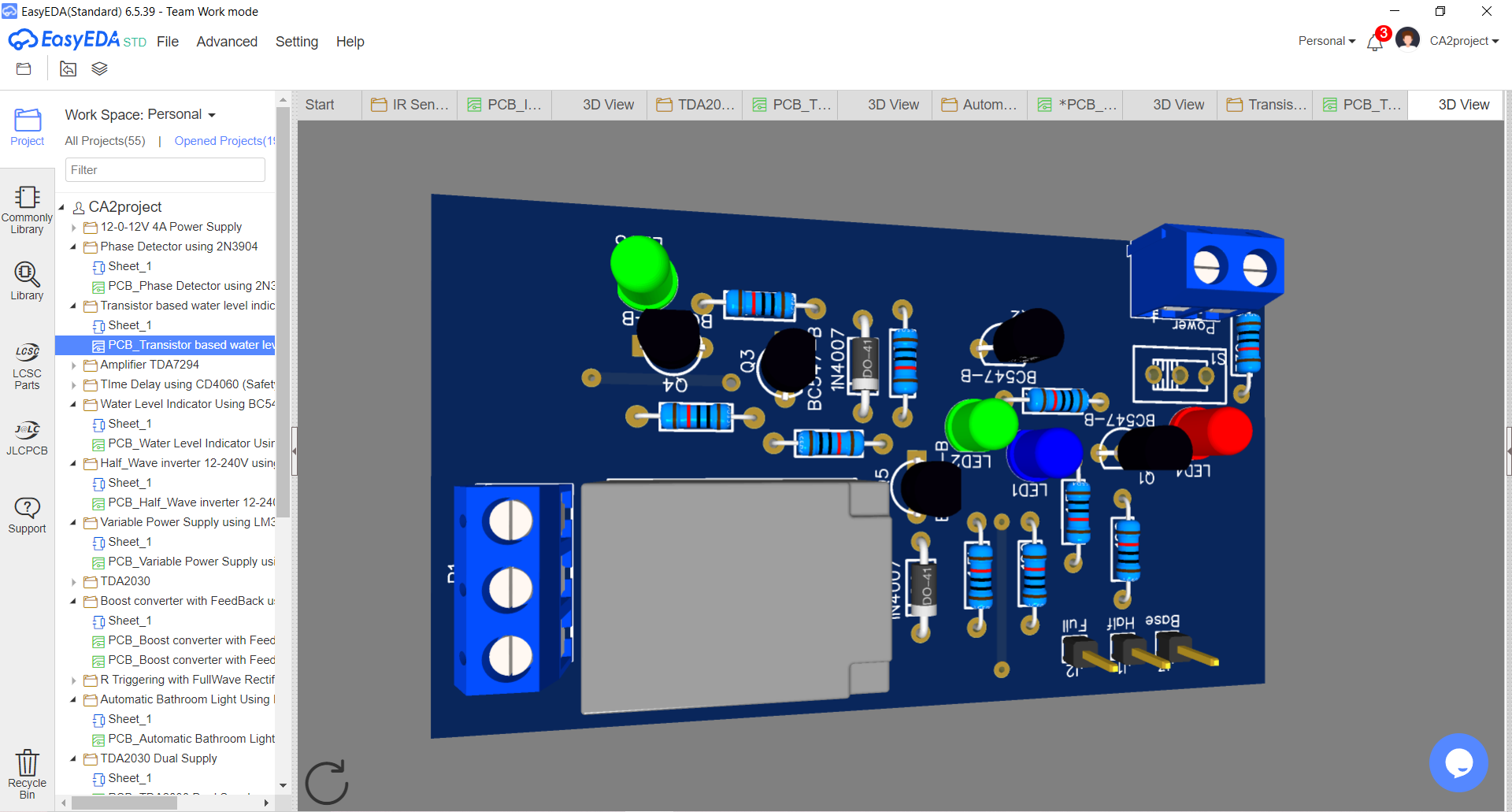Viewport: 1512px width, 812px height.
Task: Click the image export toolbar icon
Action: point(69,69)
